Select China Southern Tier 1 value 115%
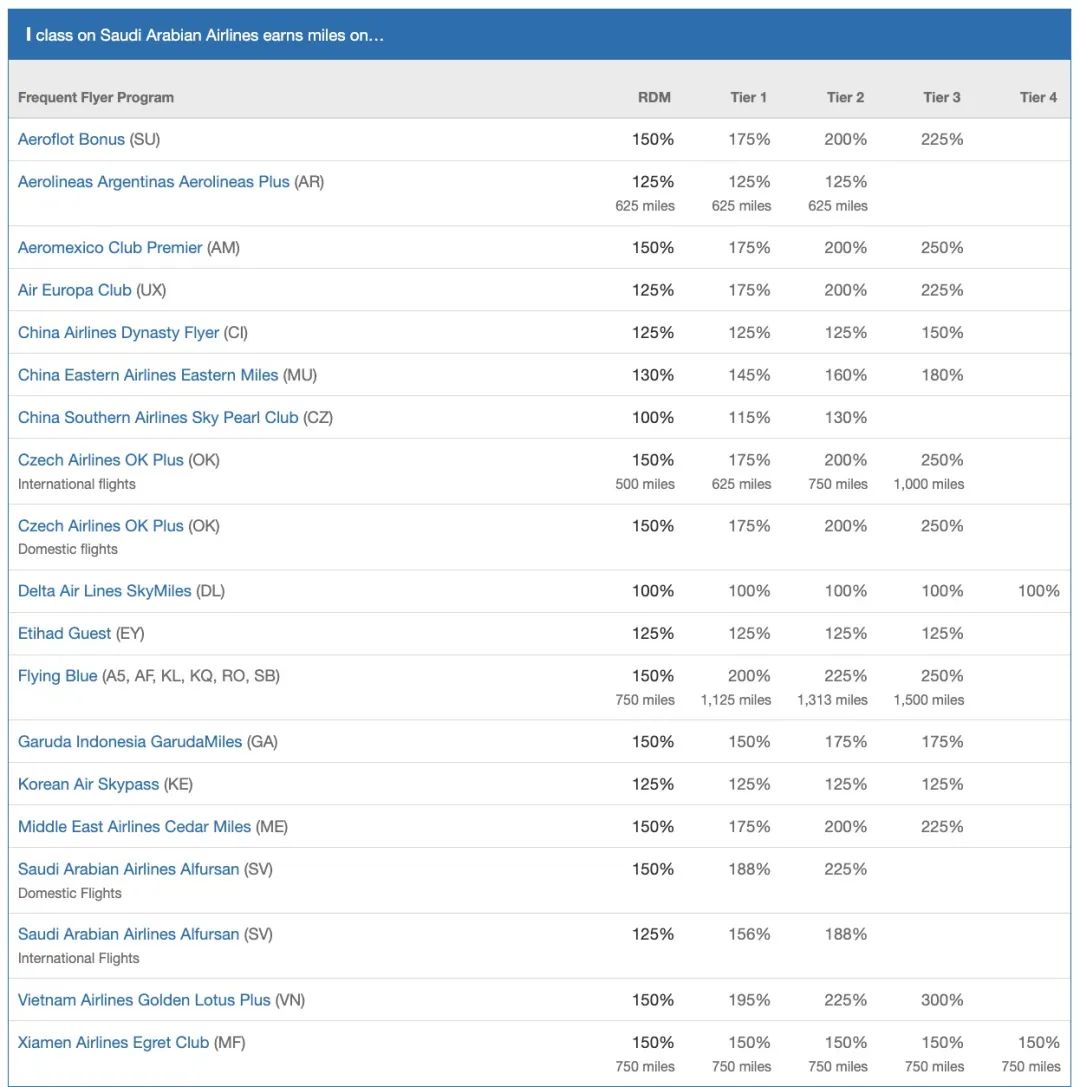The image size is (1080, 1087). click(749, 417)
